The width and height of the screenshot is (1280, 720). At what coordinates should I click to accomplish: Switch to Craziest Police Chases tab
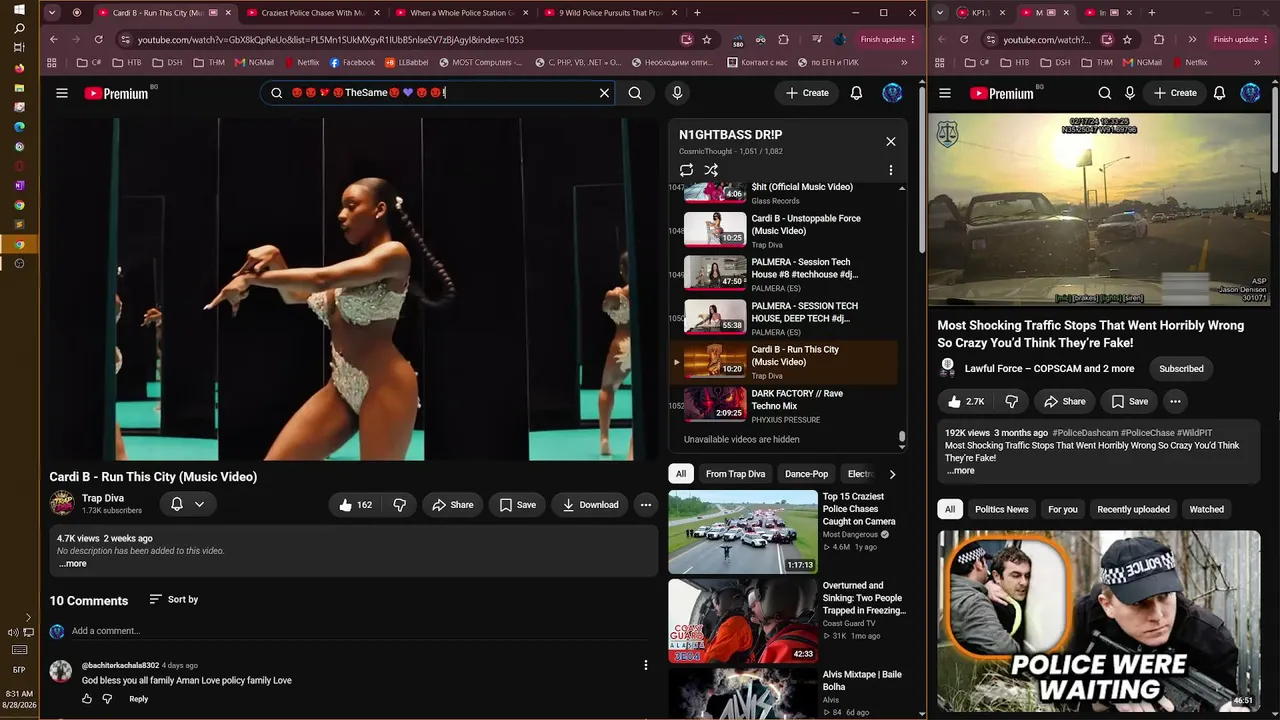[311, 13]
